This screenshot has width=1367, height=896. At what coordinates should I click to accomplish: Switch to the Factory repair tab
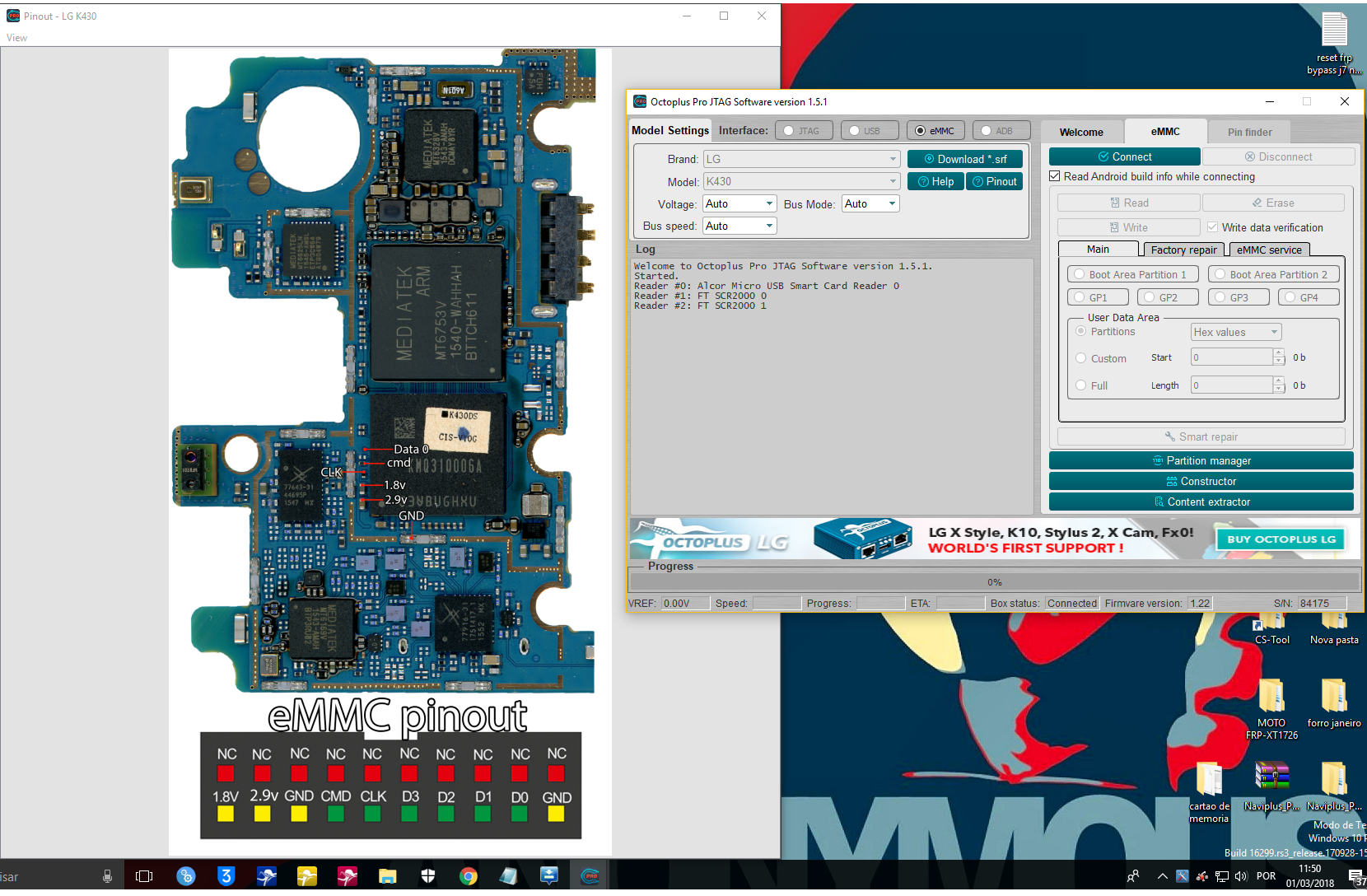(1183, 250)
